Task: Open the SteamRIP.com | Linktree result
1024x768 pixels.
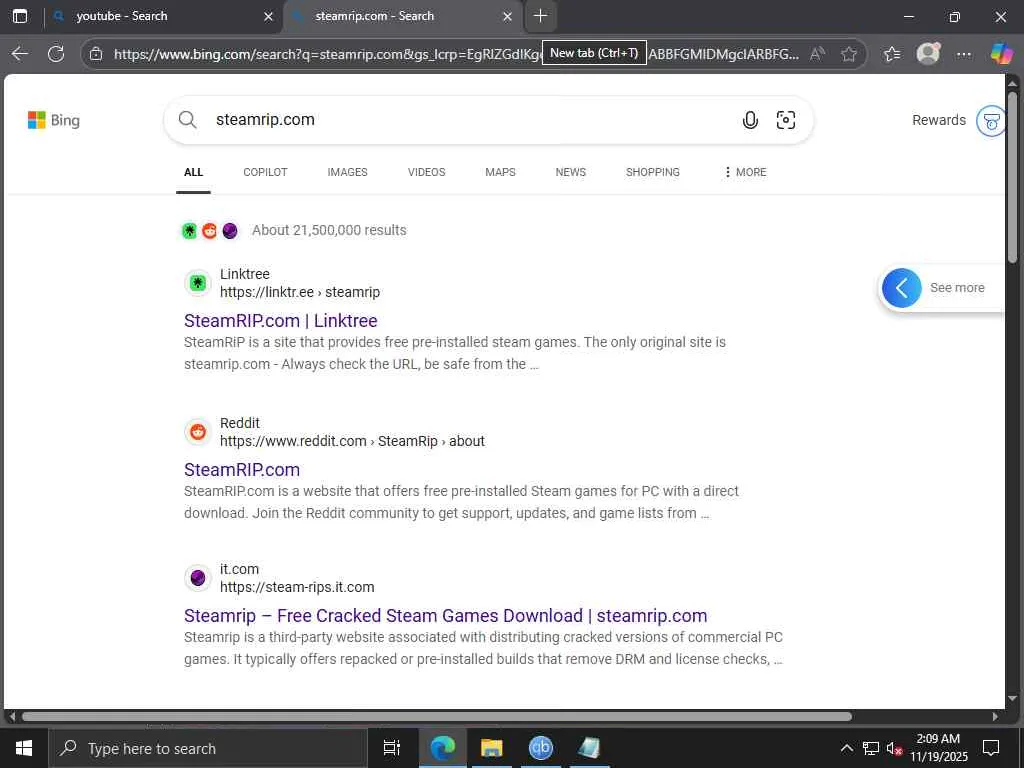Action: tap(281, 321)
